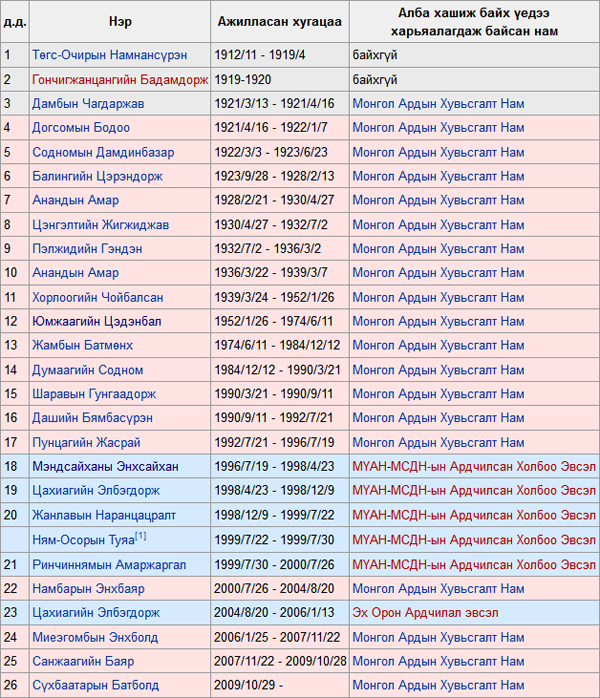
Task: Click the Ажилласан хугацаа column header
Action: coord(280,22)
